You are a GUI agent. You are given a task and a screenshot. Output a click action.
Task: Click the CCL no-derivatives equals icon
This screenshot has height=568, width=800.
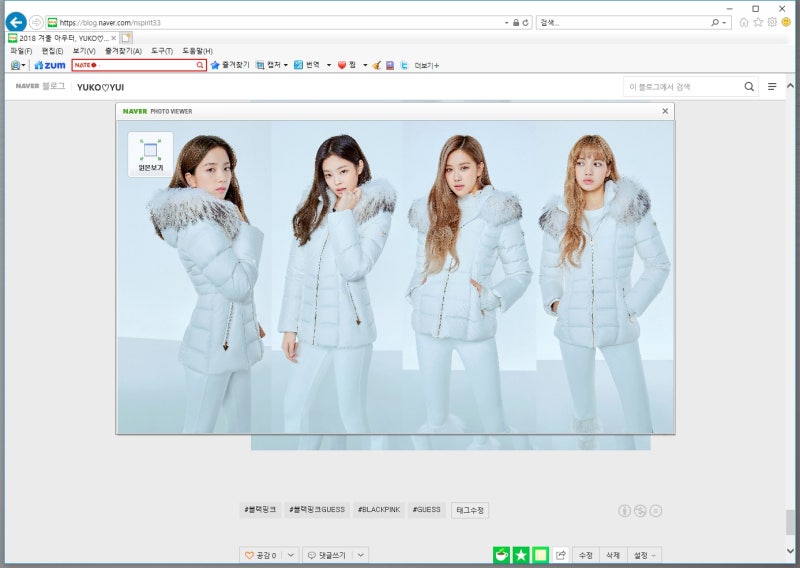tap(656, 510)
